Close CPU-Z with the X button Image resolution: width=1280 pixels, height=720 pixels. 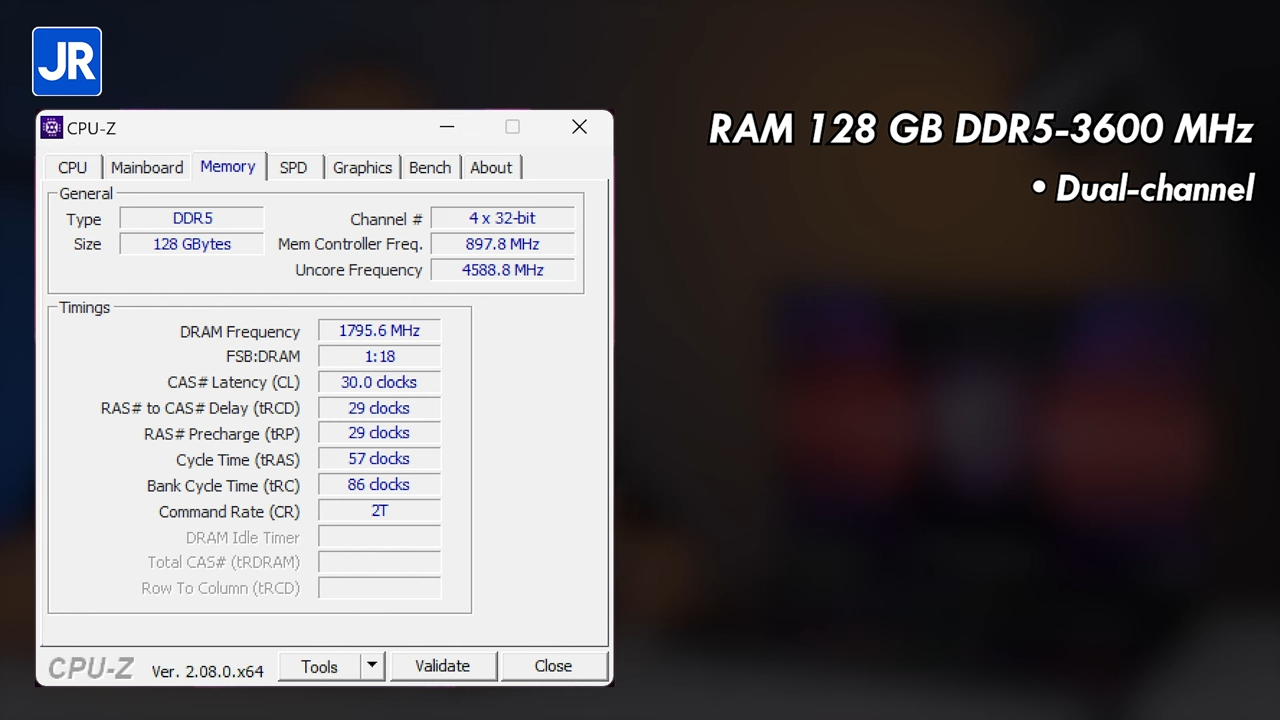point(579,127)
